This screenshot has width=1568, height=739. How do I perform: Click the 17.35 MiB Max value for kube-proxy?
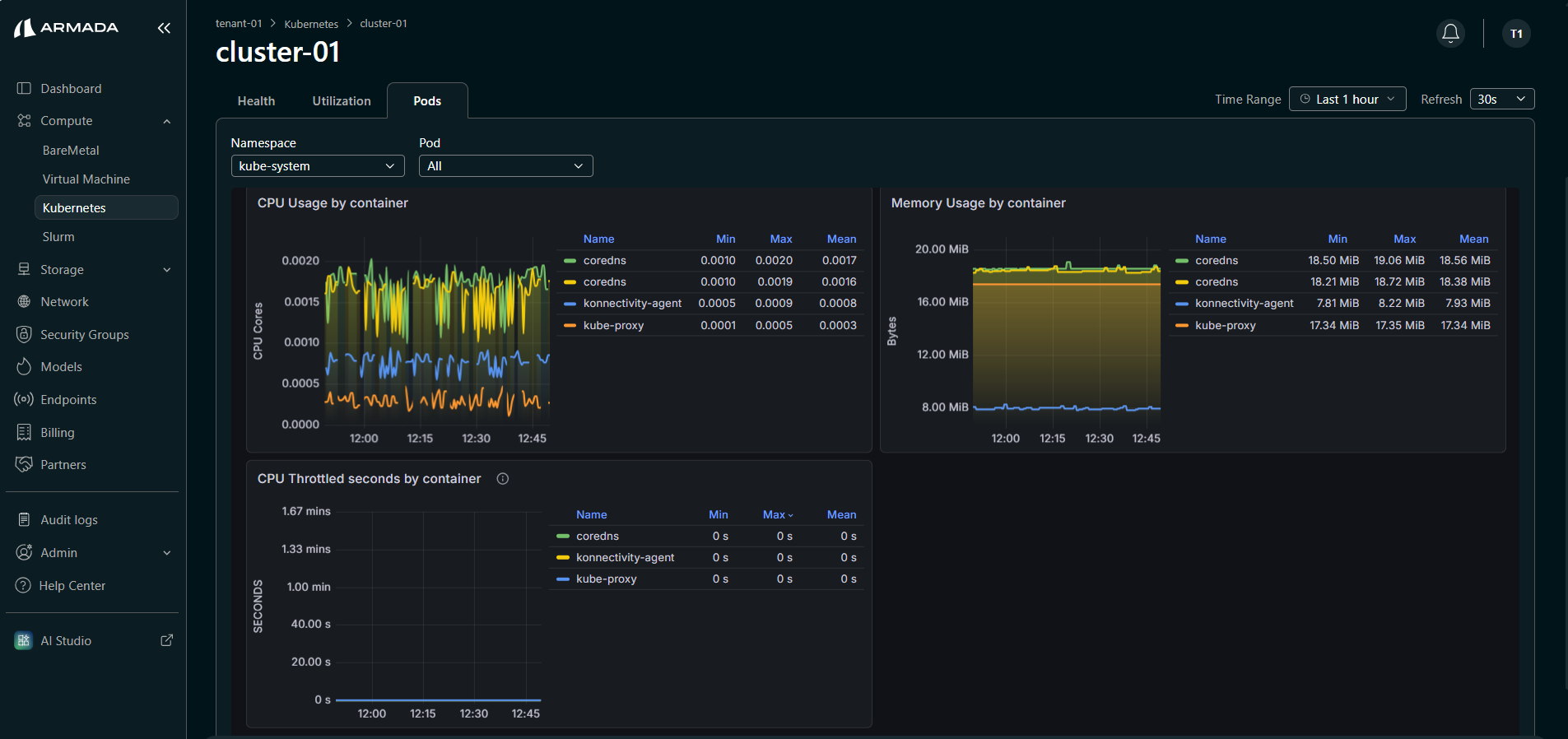point(1400,325)
